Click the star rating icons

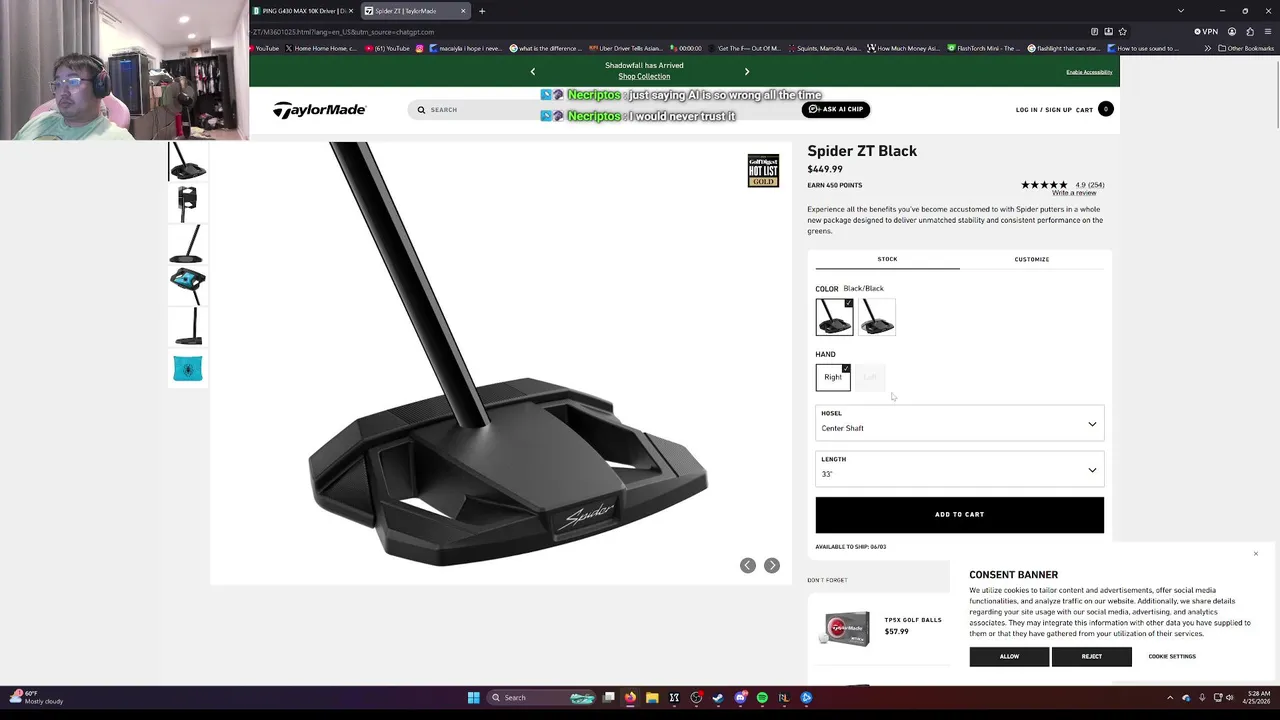[x=1044, y=185]
